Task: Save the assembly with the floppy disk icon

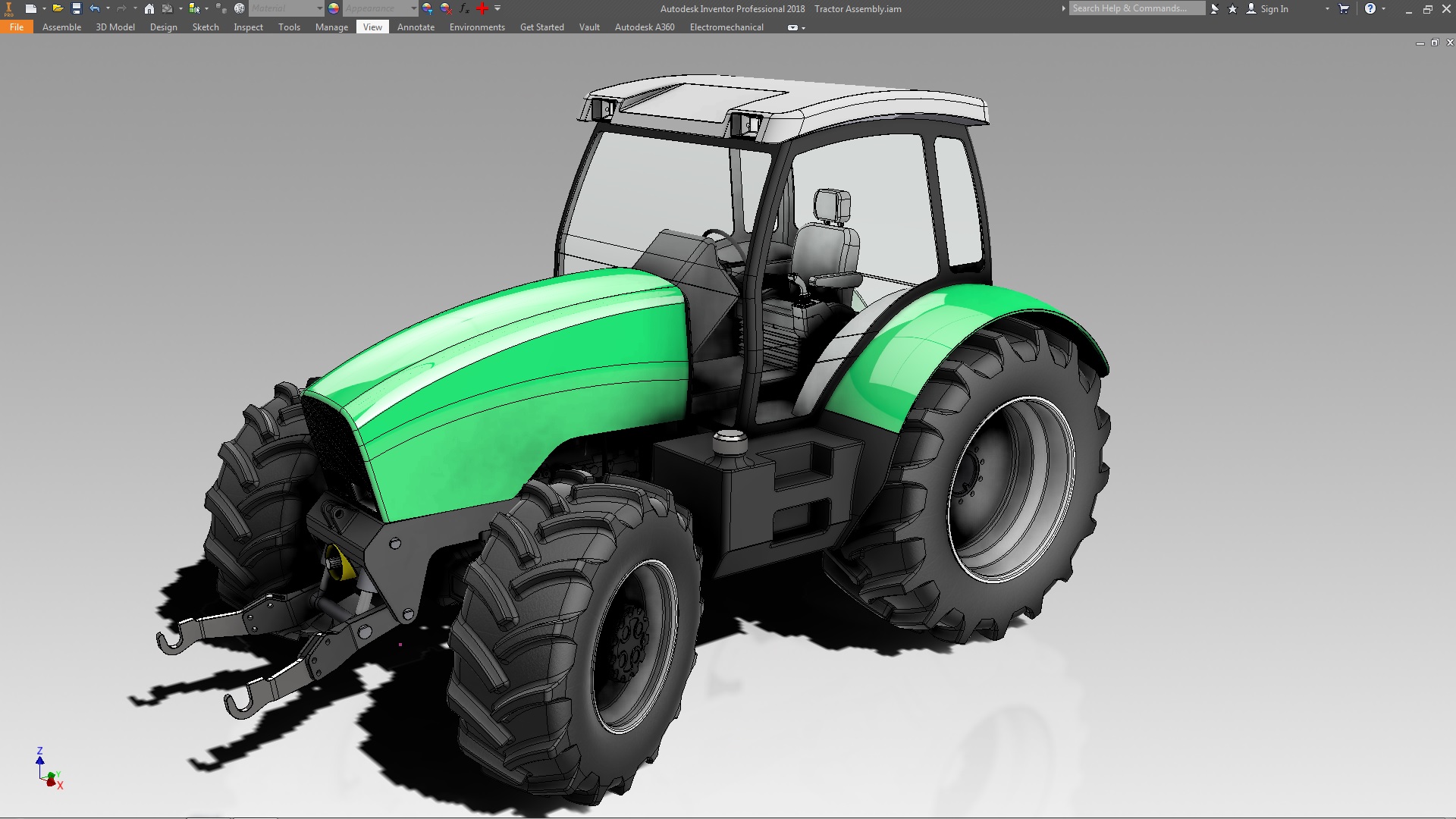Action: pos(76,8)
